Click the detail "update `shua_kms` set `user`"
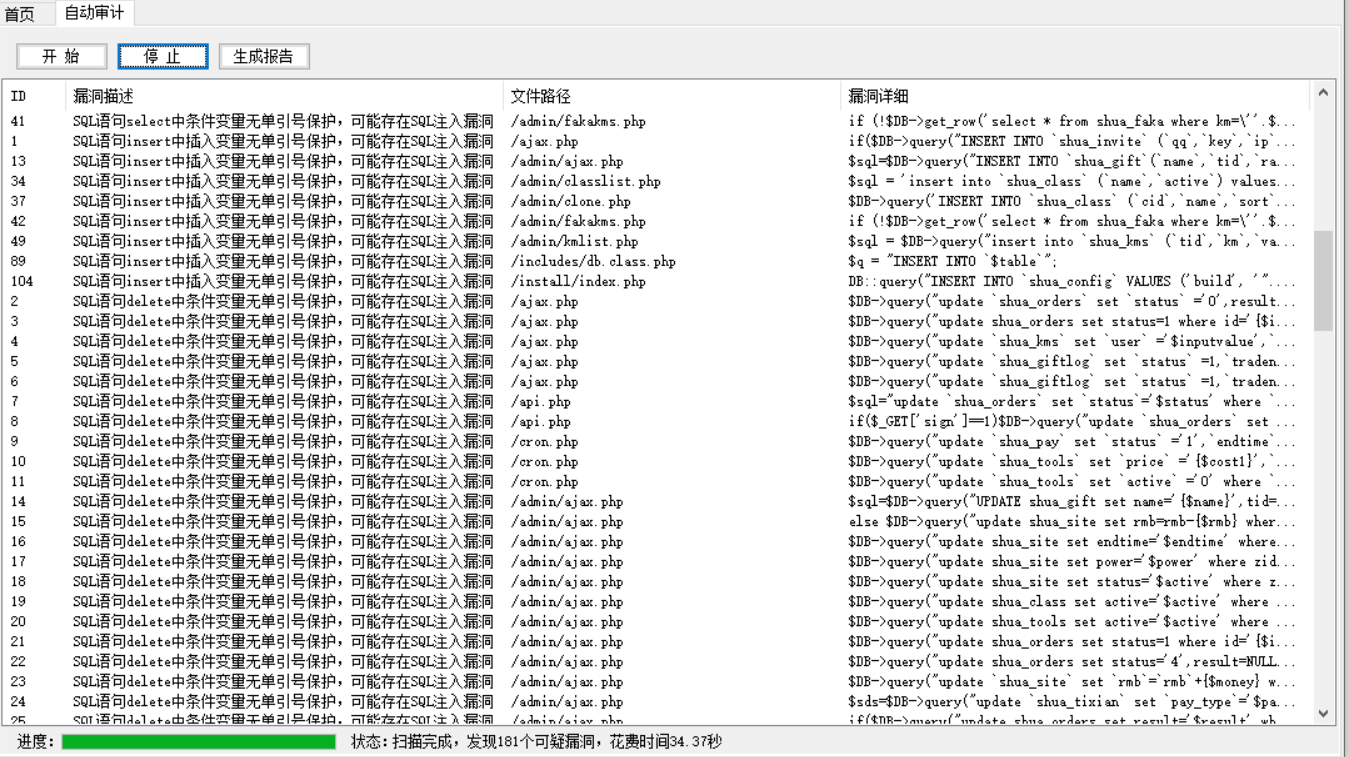Image resolution: width=1349 pixels, height=757 pixels. (1071, 341)
